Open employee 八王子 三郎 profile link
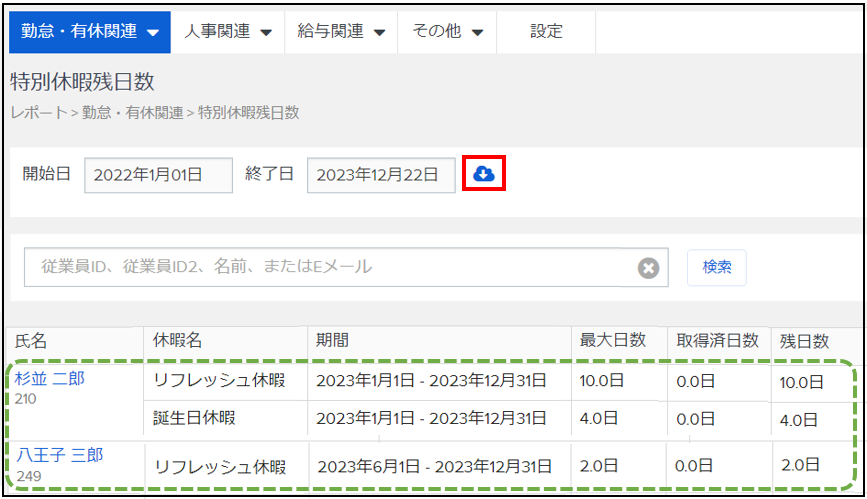Viewport: 867px width, 499px height. pos(60,455)
